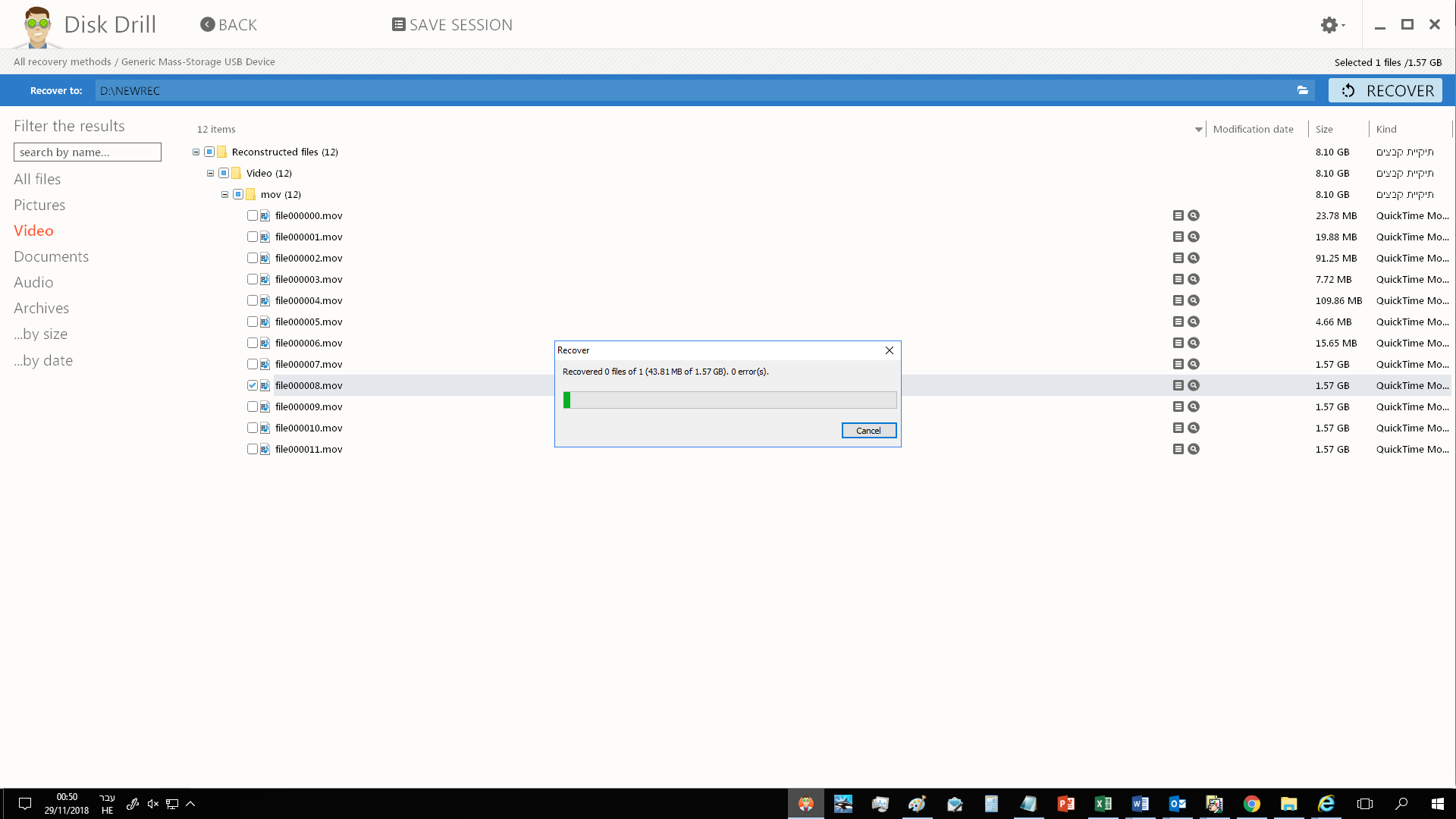Viewport: 1456px width, 819px height.
Task: Check the file000007.mov checkbox
Action: (253, 364)
